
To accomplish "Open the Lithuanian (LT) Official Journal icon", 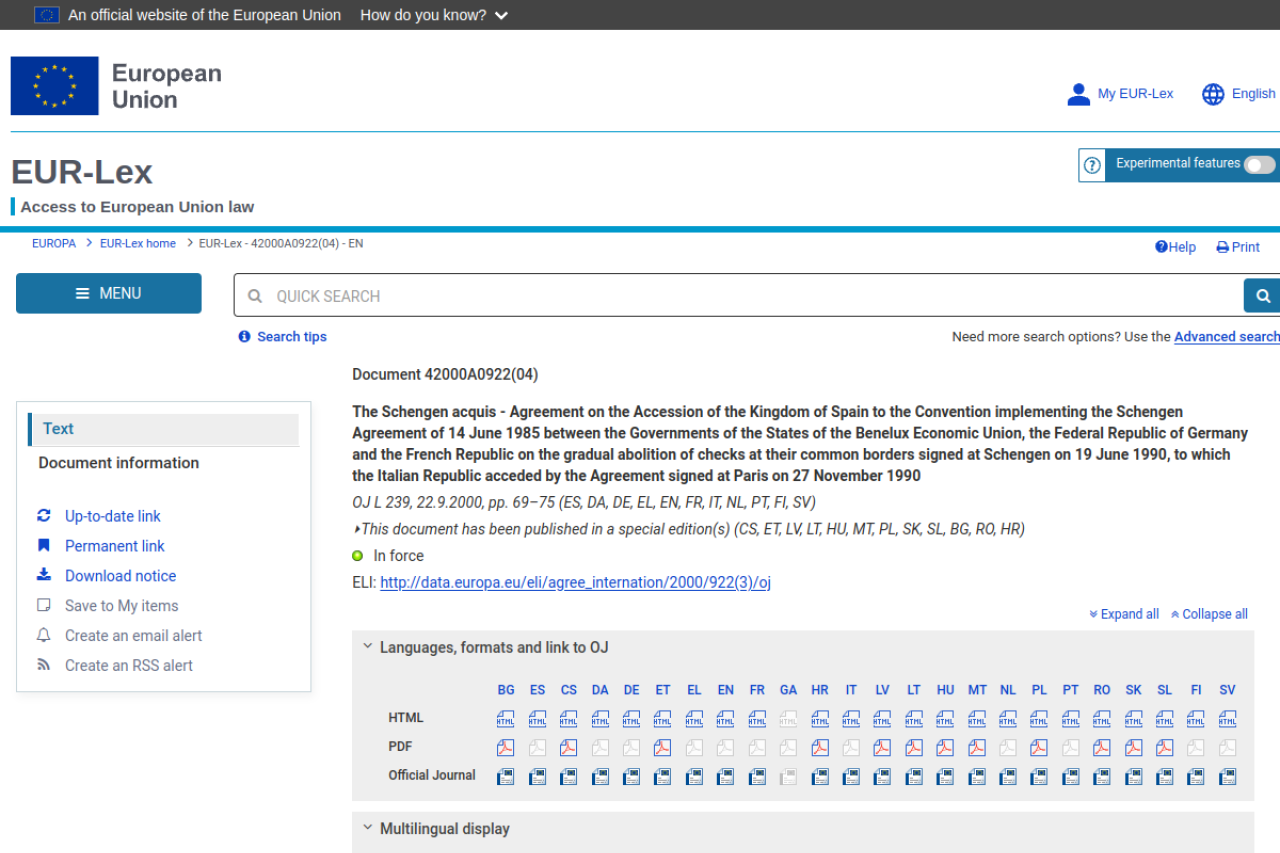I will point(914,776).
